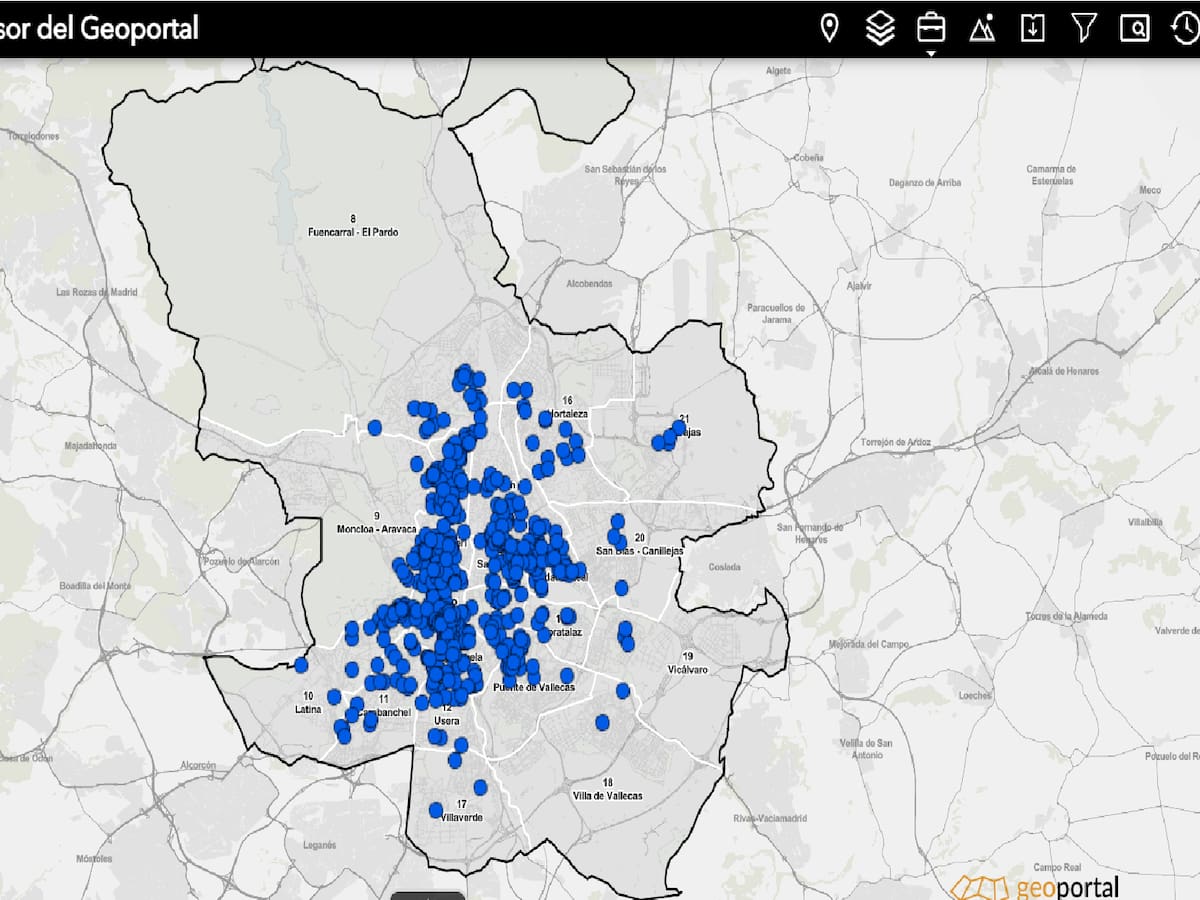Click the 'Vicálvaro' district label
This screenshot has width=1200, height=900.
coord(688,669)
